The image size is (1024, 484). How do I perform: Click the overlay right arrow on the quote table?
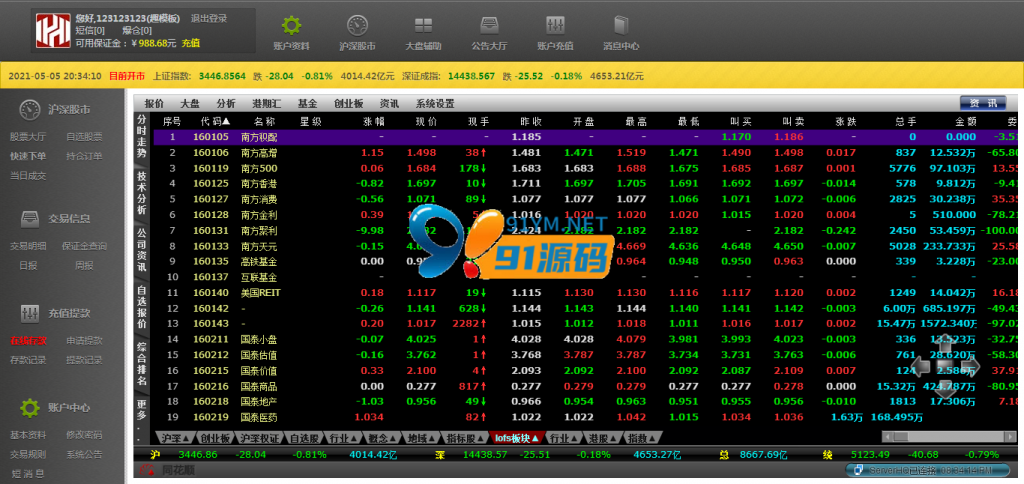(970, 367)
